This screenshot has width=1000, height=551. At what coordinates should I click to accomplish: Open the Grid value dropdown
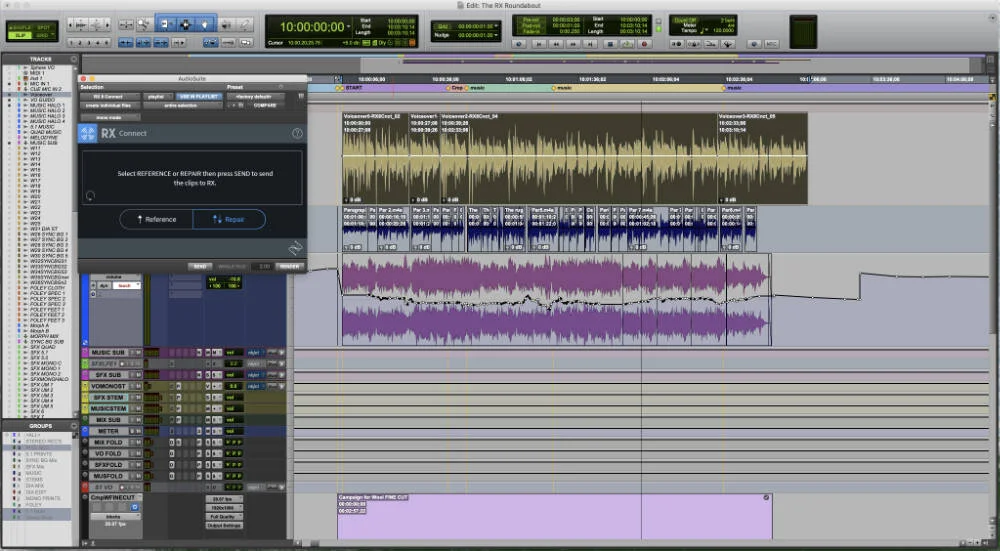coord(496,26)
